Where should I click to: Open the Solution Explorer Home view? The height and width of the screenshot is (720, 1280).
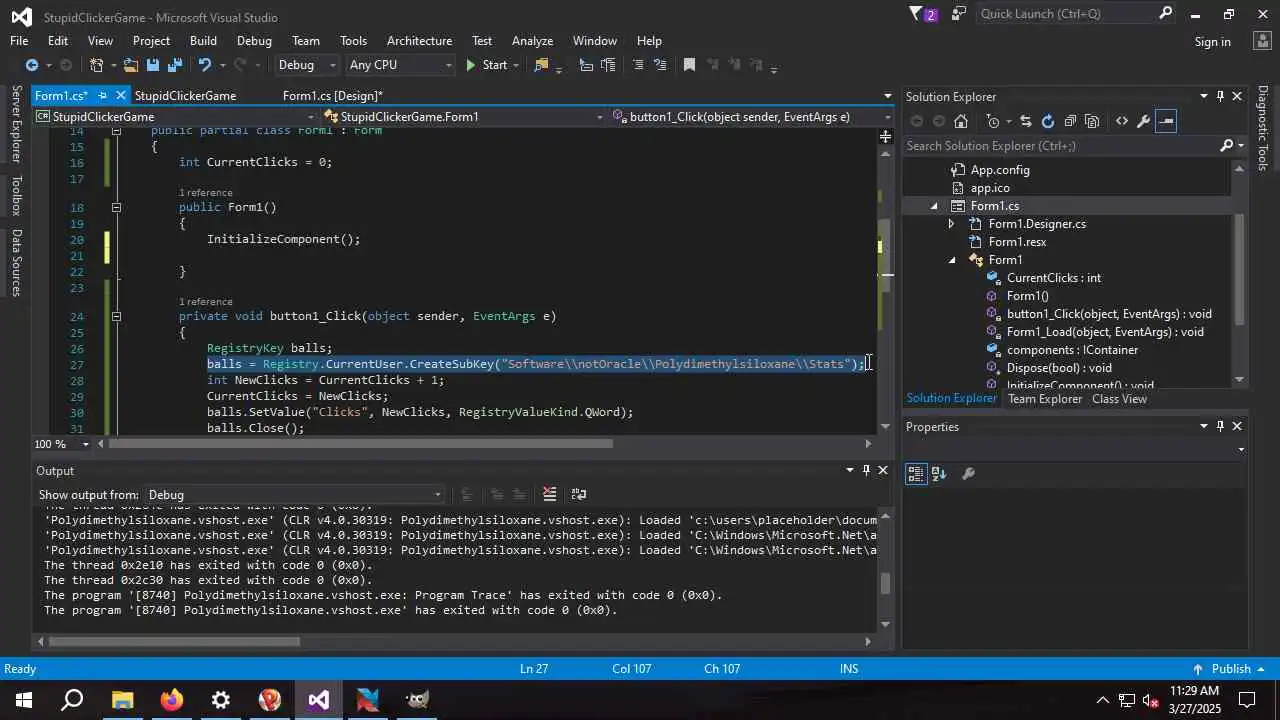point(961,121)
